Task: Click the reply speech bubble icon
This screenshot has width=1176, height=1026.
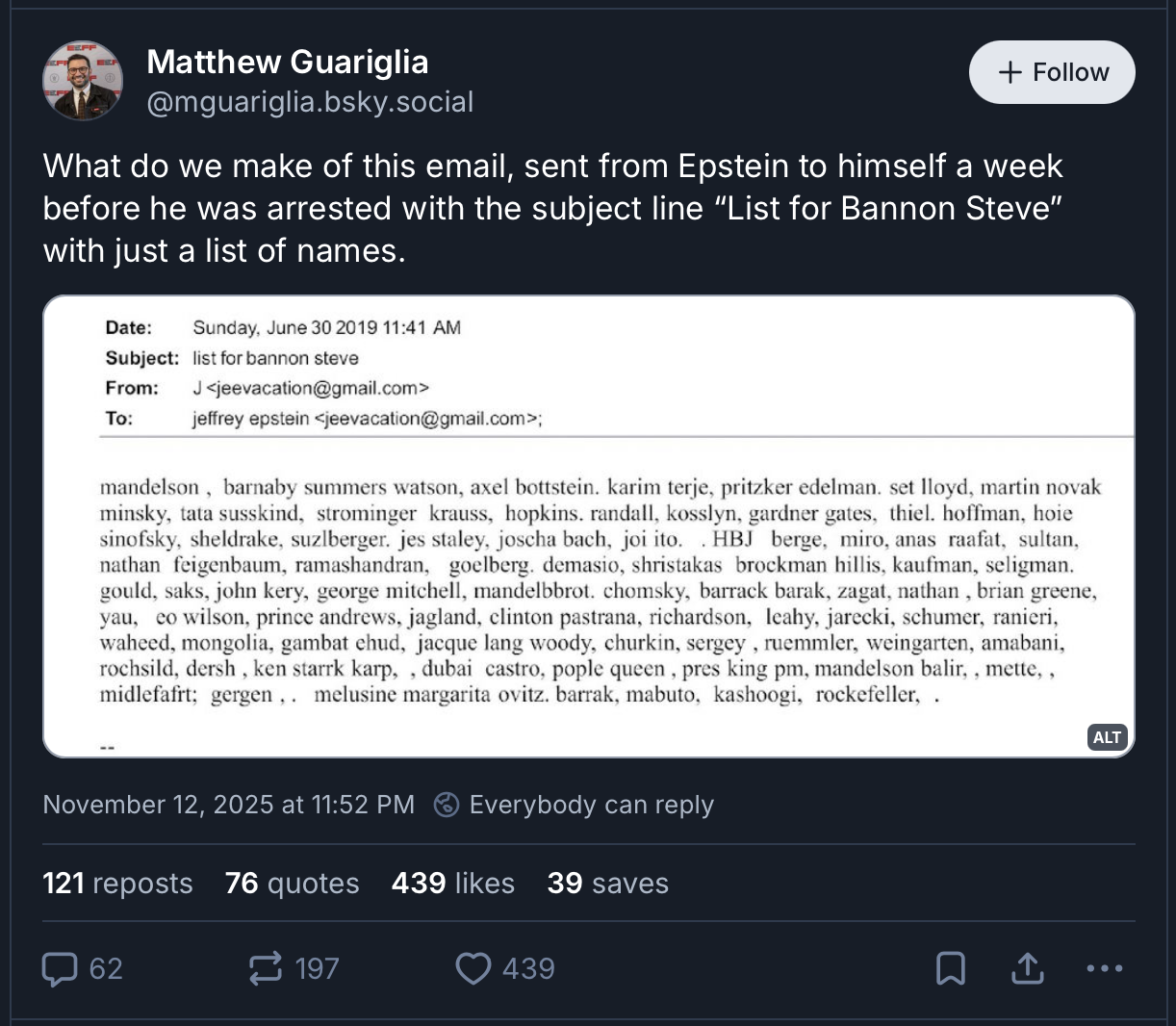Action: (x=60, y=968)
